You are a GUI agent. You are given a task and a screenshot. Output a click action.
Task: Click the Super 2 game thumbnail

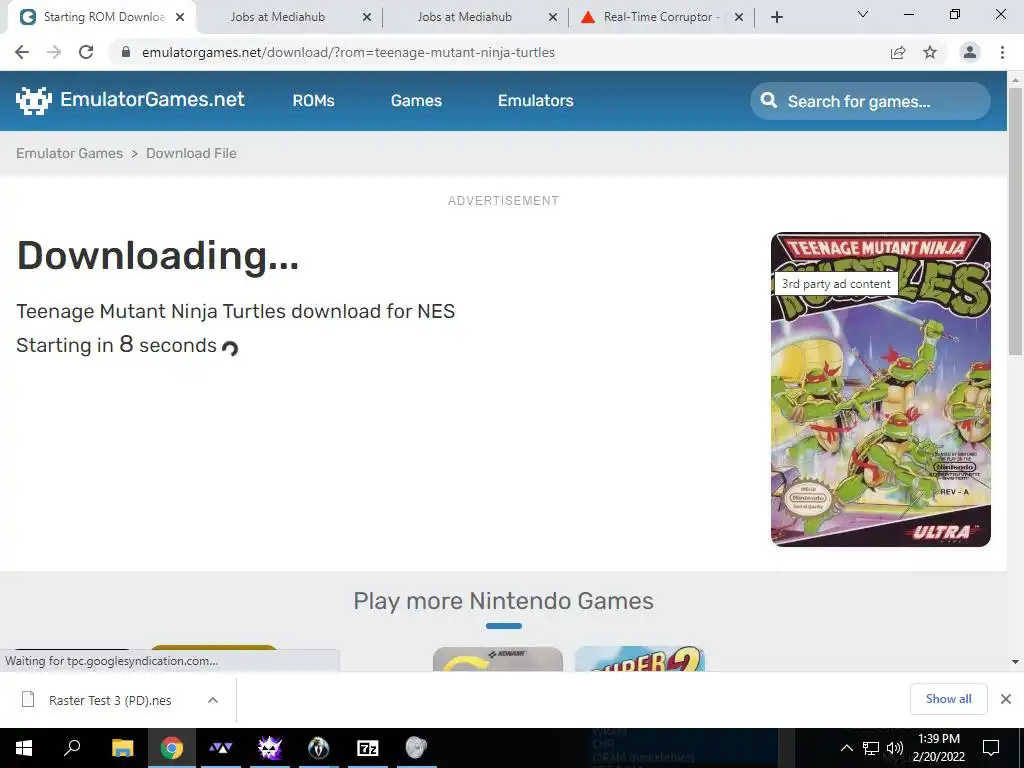click(x=640, y=659)
